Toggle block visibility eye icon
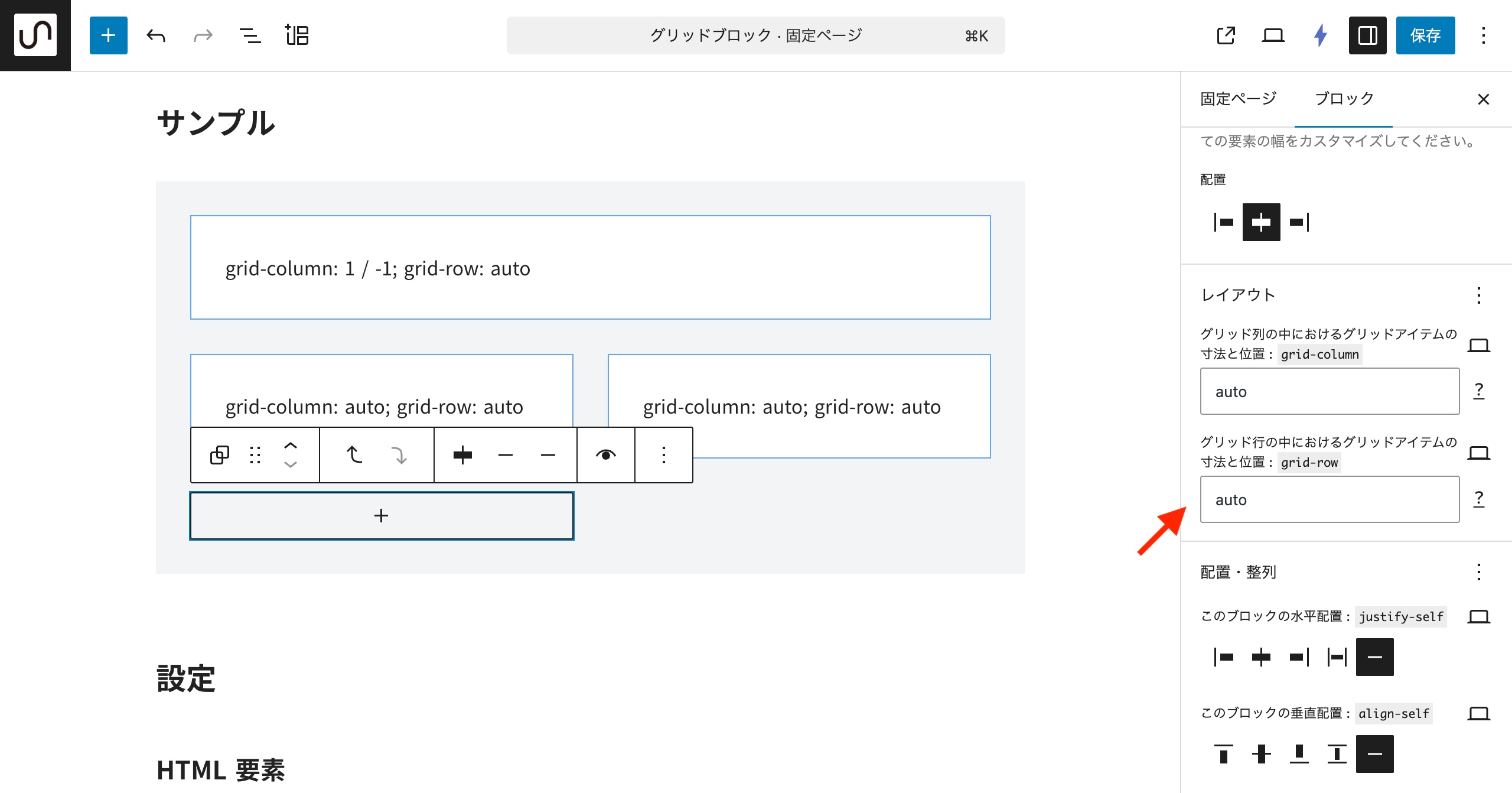The height and width of the screenshot is (793, 1512). click(x=605, y=455)
